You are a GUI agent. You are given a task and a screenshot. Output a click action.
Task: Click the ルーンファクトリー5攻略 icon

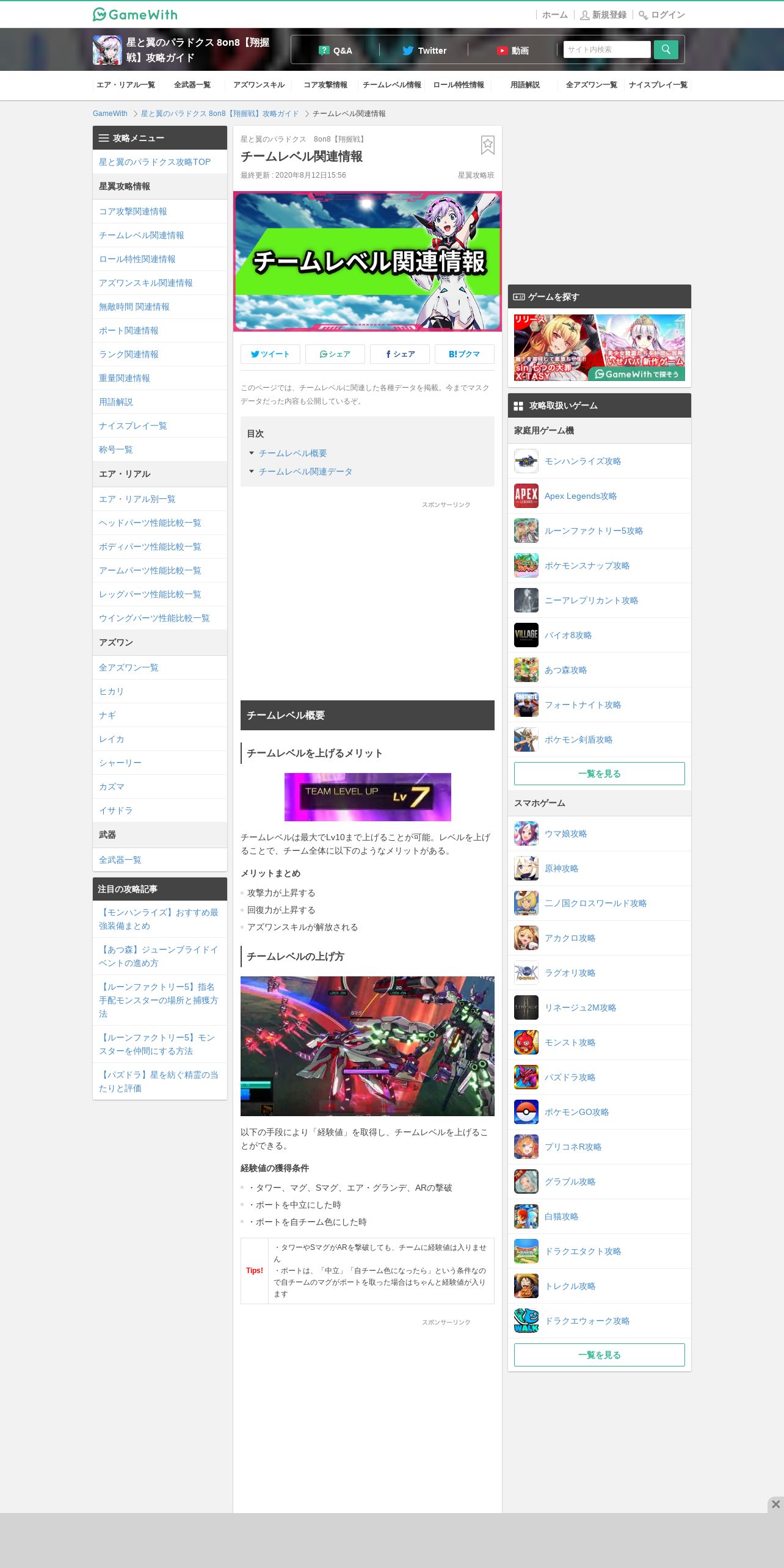pyautogui.click(x=526, y=531)
